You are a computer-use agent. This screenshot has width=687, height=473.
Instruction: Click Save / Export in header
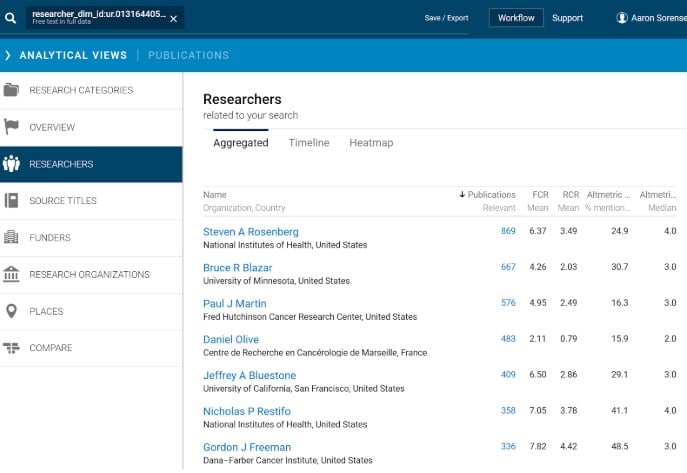(446, 18)
